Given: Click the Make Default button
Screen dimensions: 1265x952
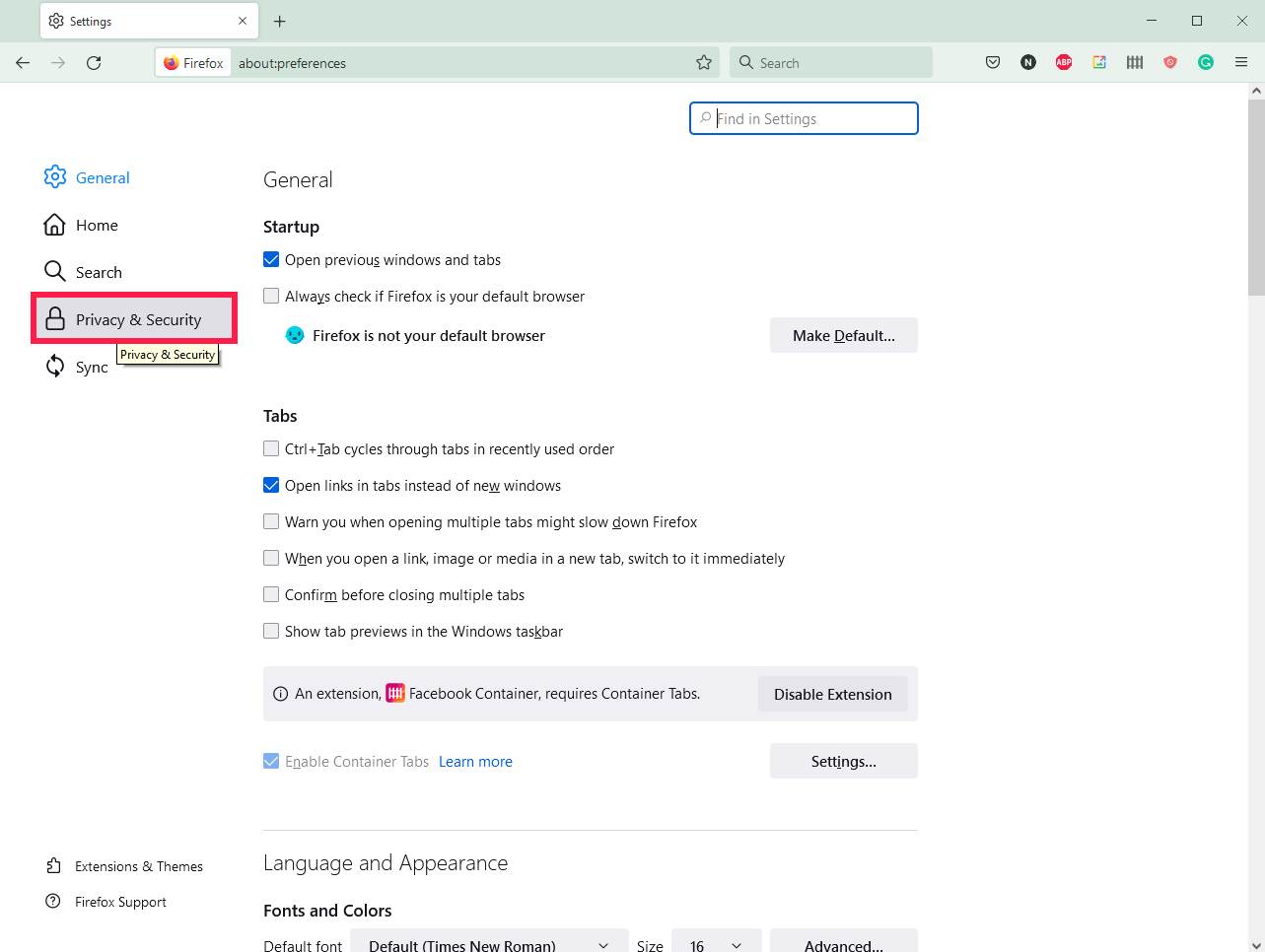Looking at the screenshot, I should [x=843, y=335].
